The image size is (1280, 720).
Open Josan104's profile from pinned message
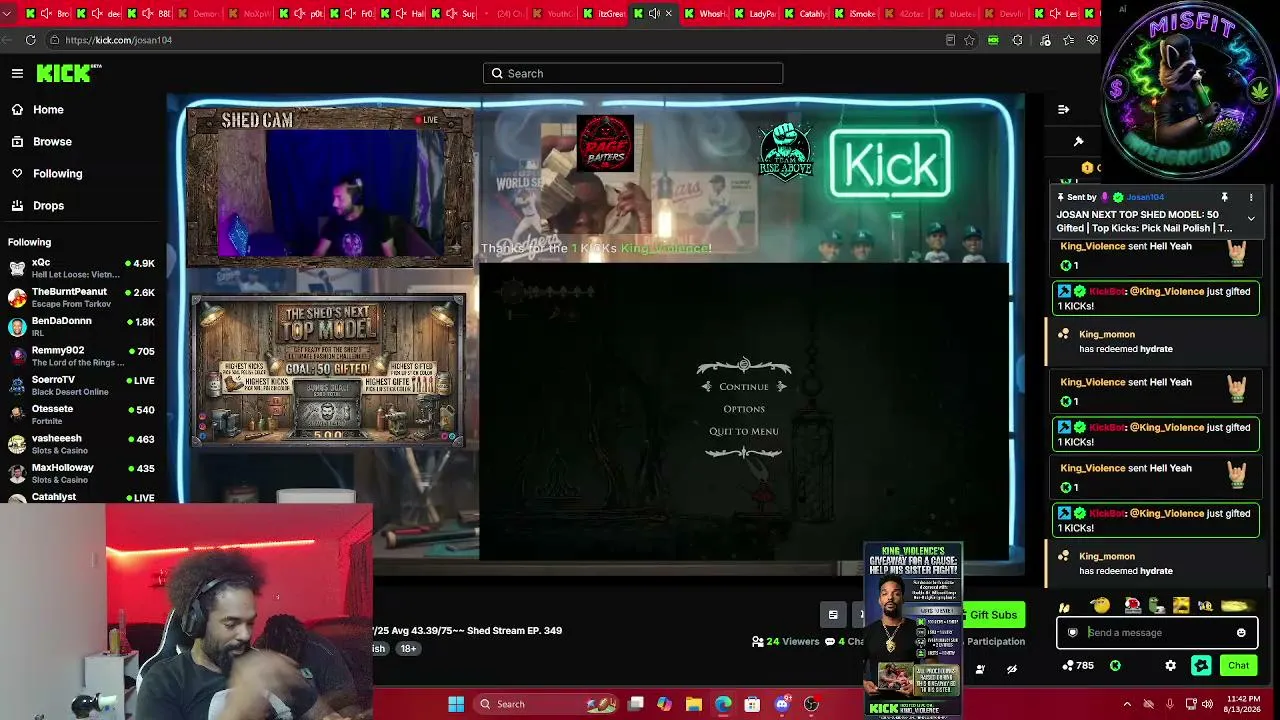(x=1145, y=197)
